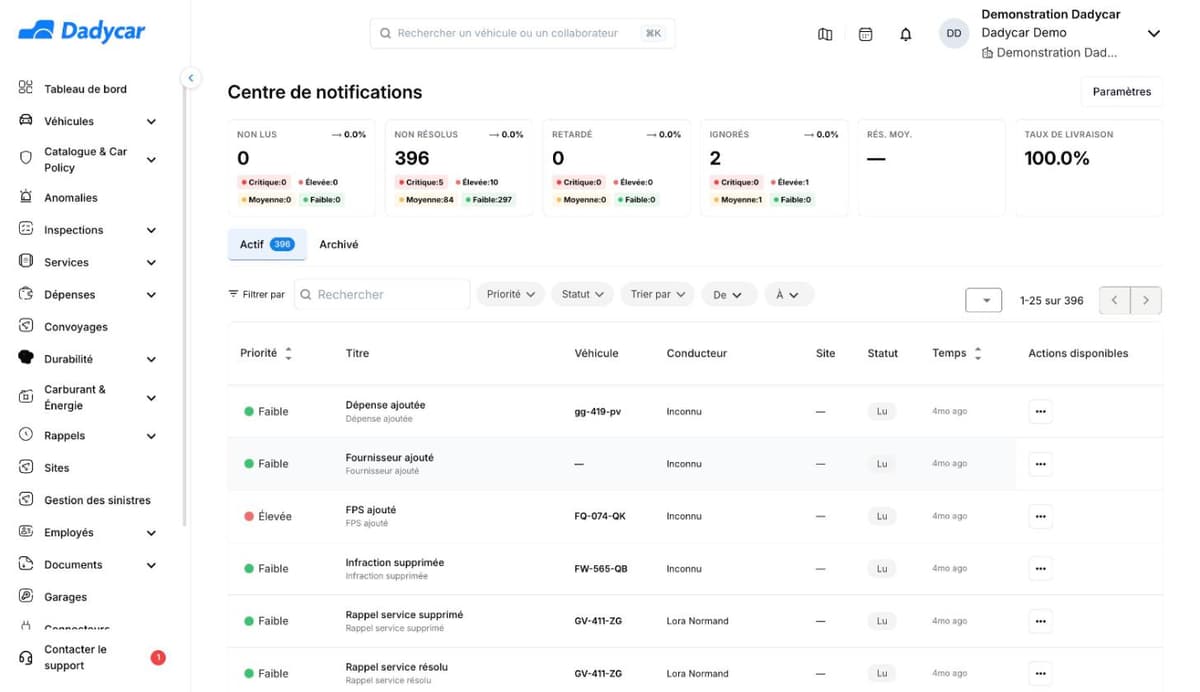The width and height of the screenshot is (1200, 692).
Task: Open Convoyages in the sidebar
Action: tap(76, 327)
